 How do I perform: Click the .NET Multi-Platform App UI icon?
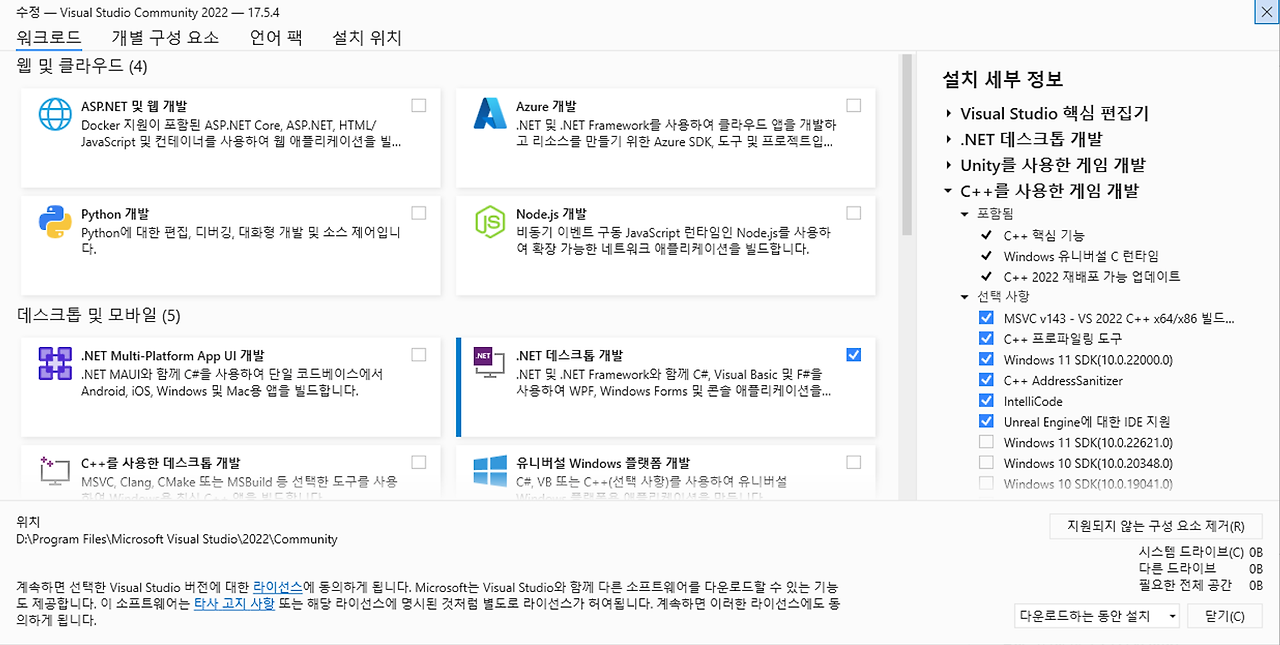click(x=54, y=363)
